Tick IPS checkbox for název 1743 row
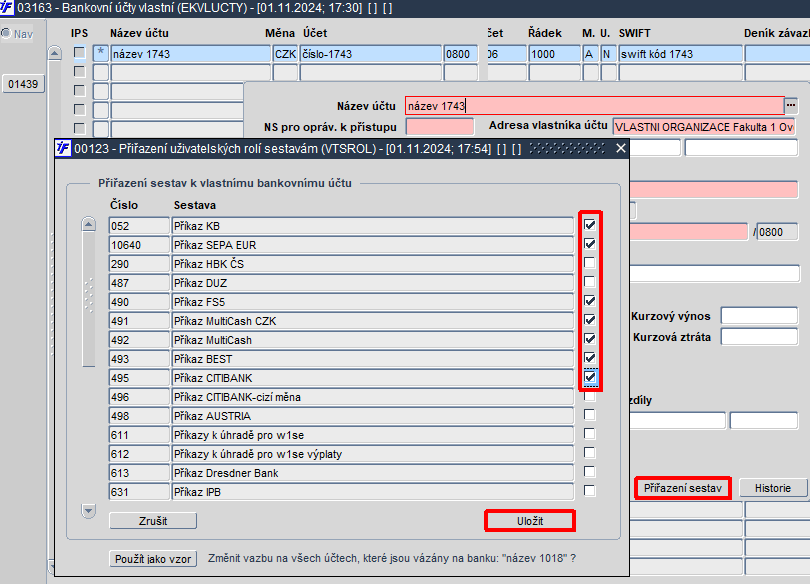Image resolution: width=810 pixels, height=584 pixels. (79, 53)
